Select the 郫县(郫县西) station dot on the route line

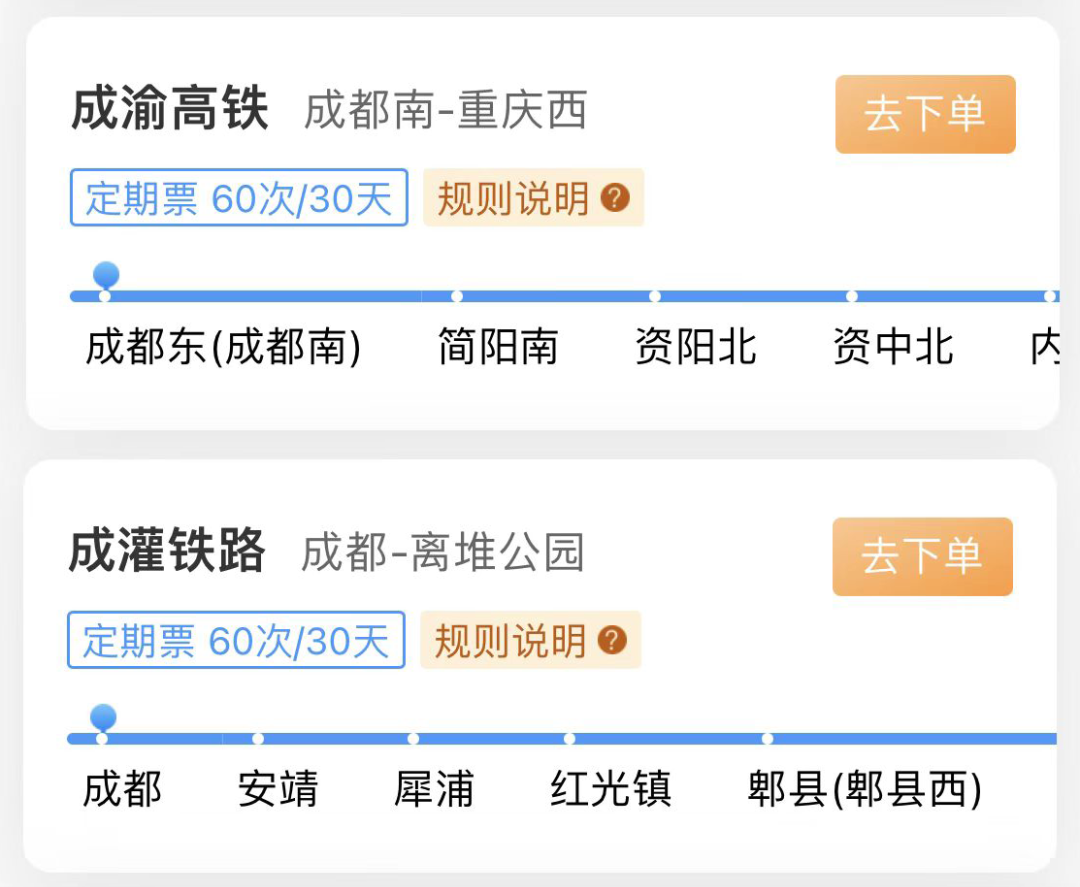767,739
